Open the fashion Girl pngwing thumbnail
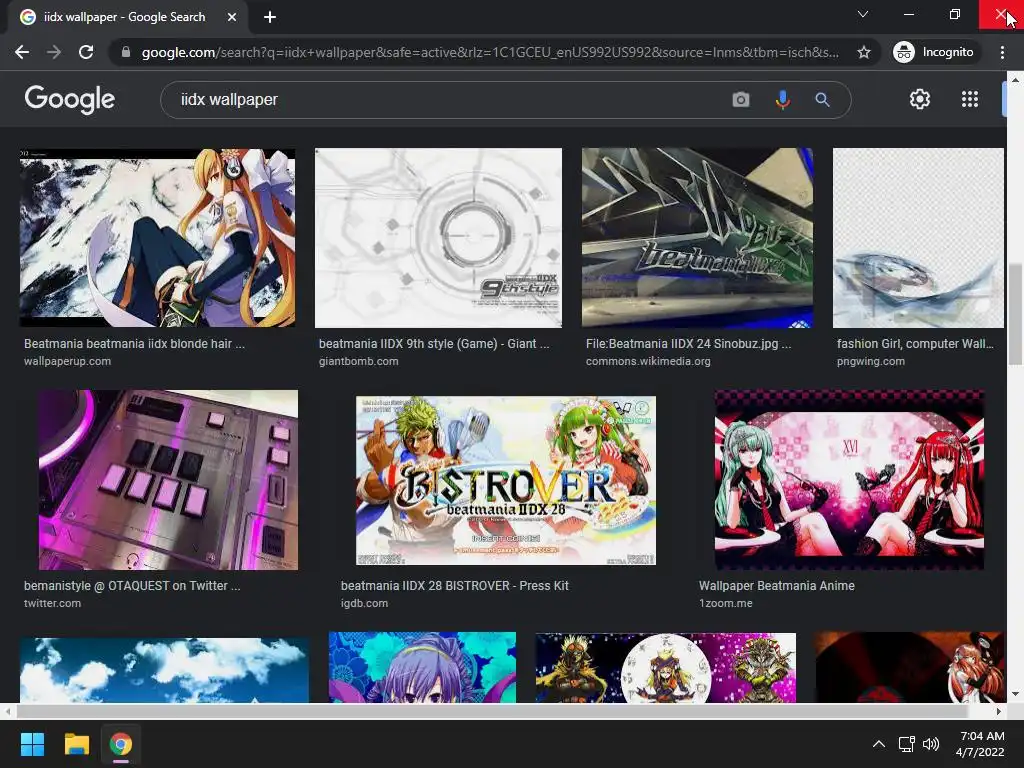 pyautogui.click(x=918, y=238)
